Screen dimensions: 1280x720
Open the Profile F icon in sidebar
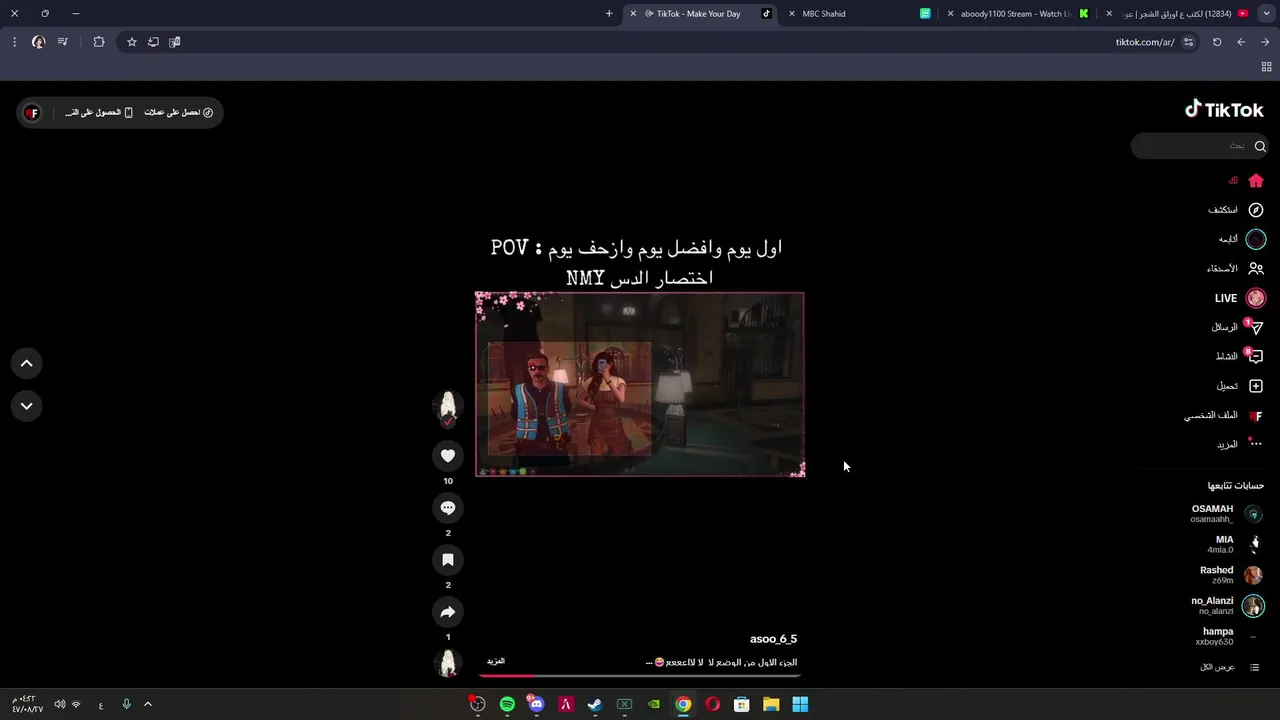coord(1256,415)
